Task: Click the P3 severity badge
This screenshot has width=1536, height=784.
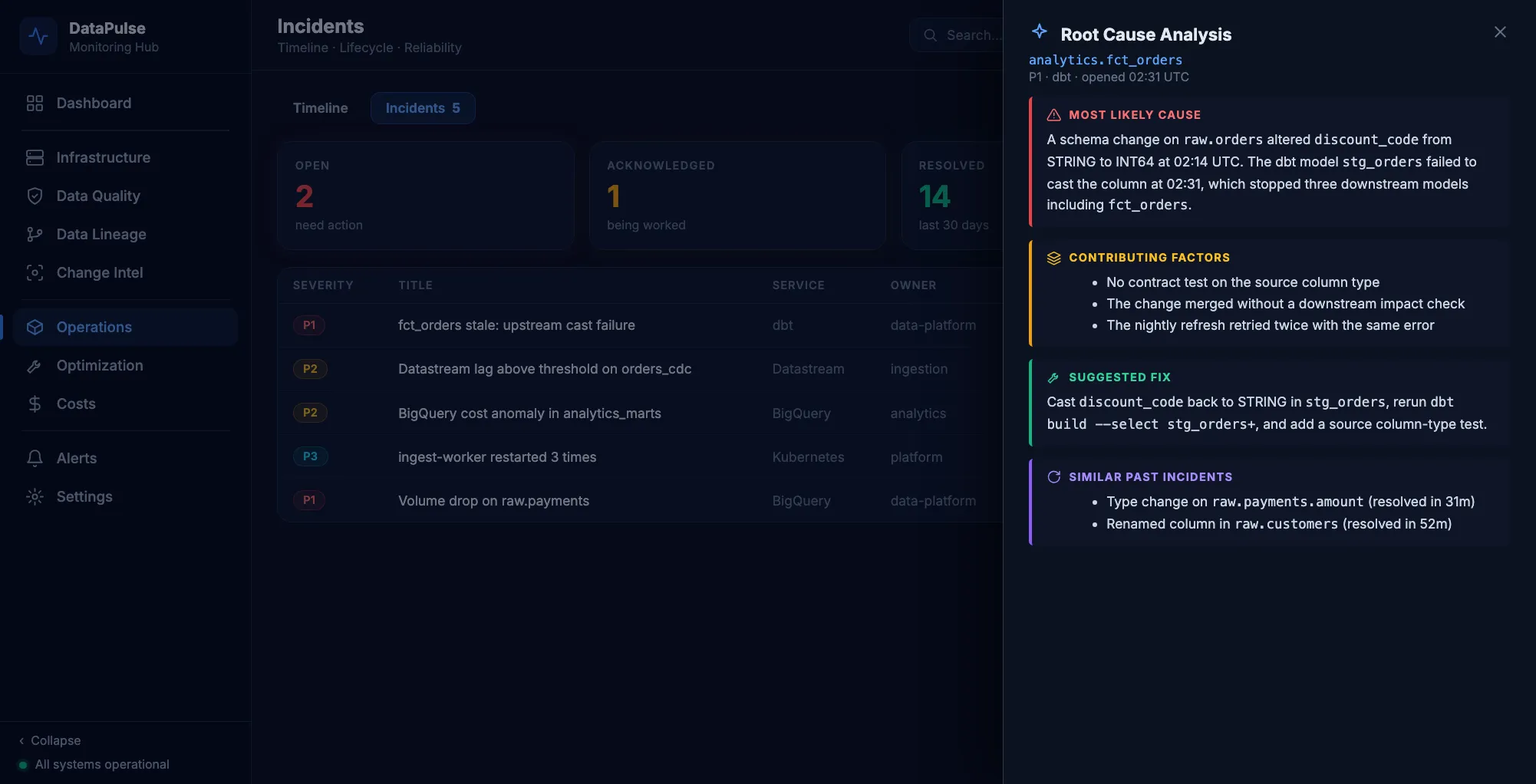Action: tap(310, 456)
